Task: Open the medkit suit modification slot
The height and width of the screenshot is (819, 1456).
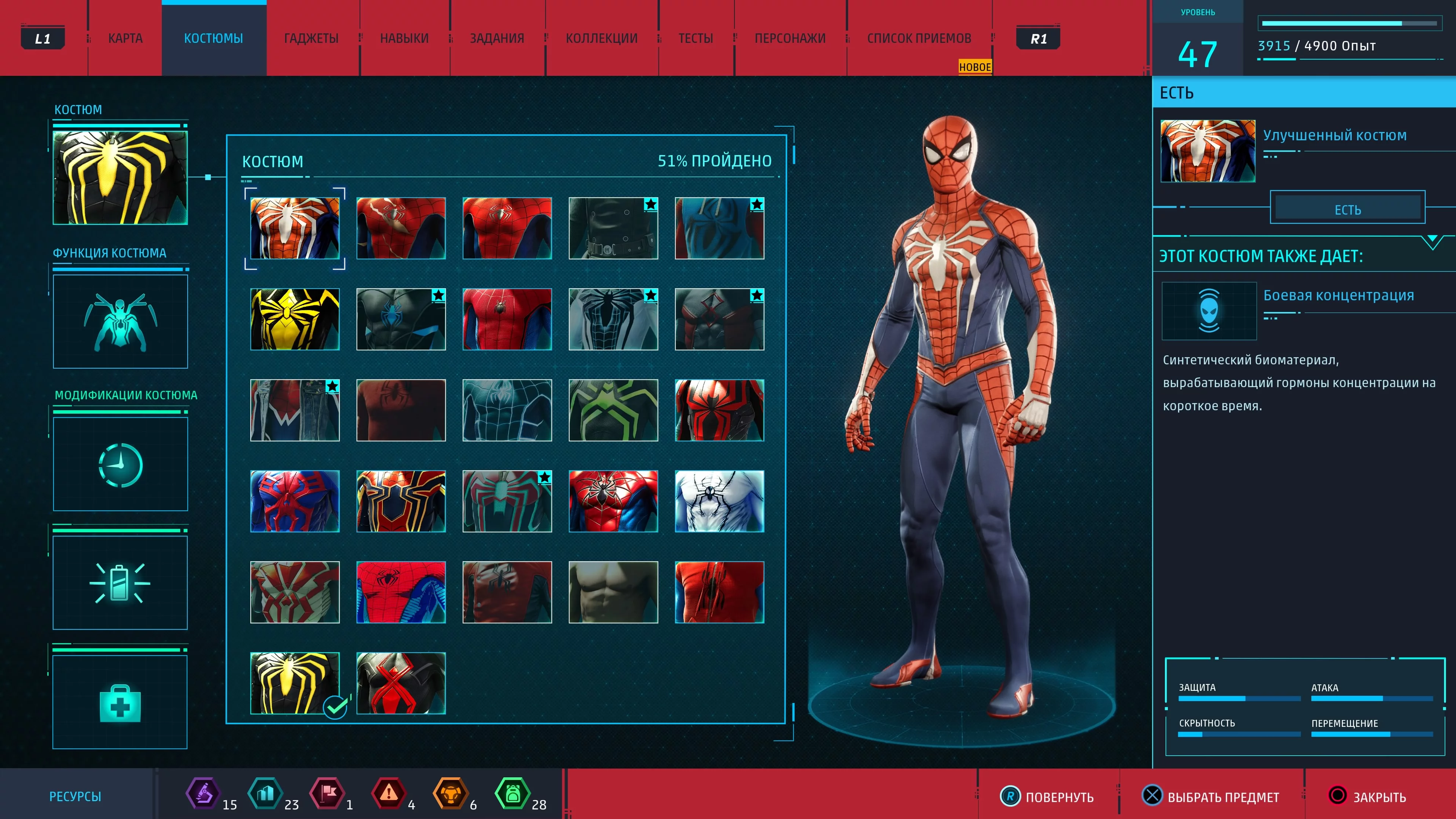Action: 121,703
